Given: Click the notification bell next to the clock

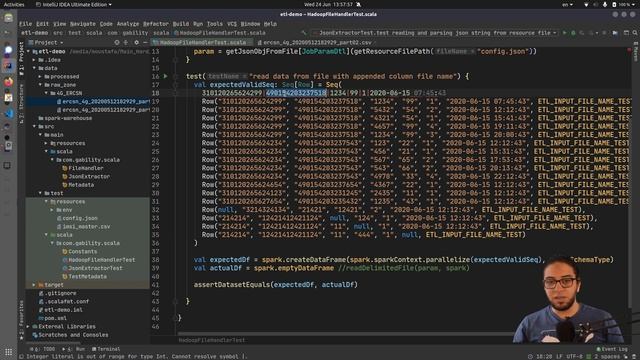Looking at the screenshot, I should (358, 4).
